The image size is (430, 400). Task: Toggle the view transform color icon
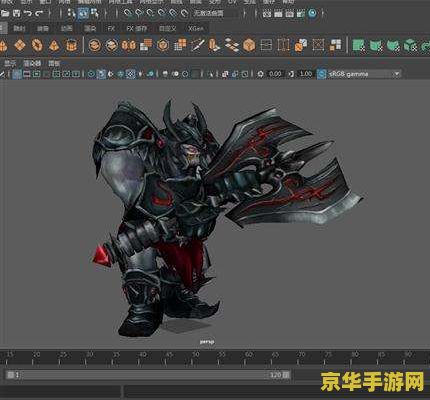pos(321,74)
